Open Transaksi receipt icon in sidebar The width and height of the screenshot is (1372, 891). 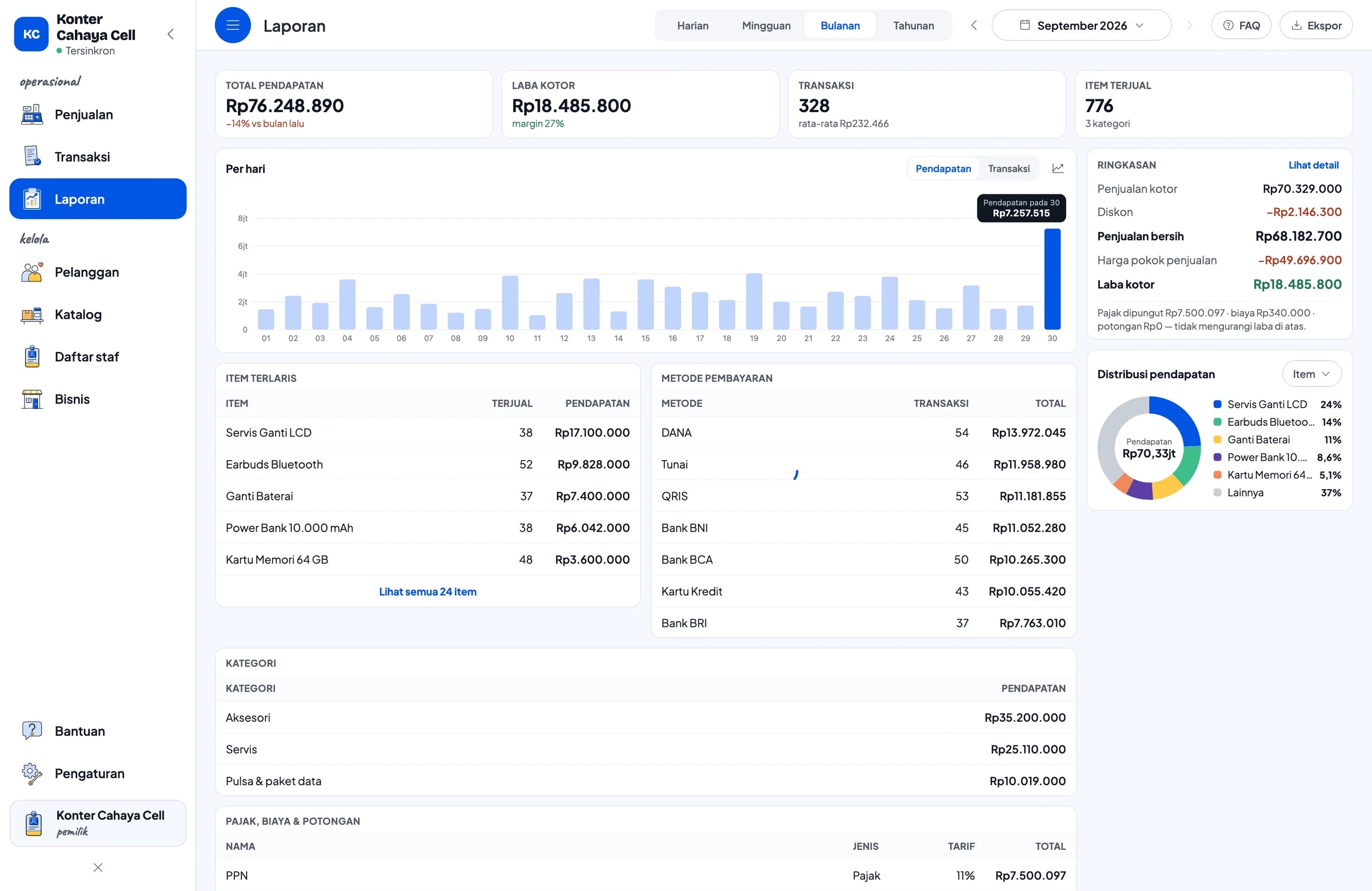tap(32, 157)
